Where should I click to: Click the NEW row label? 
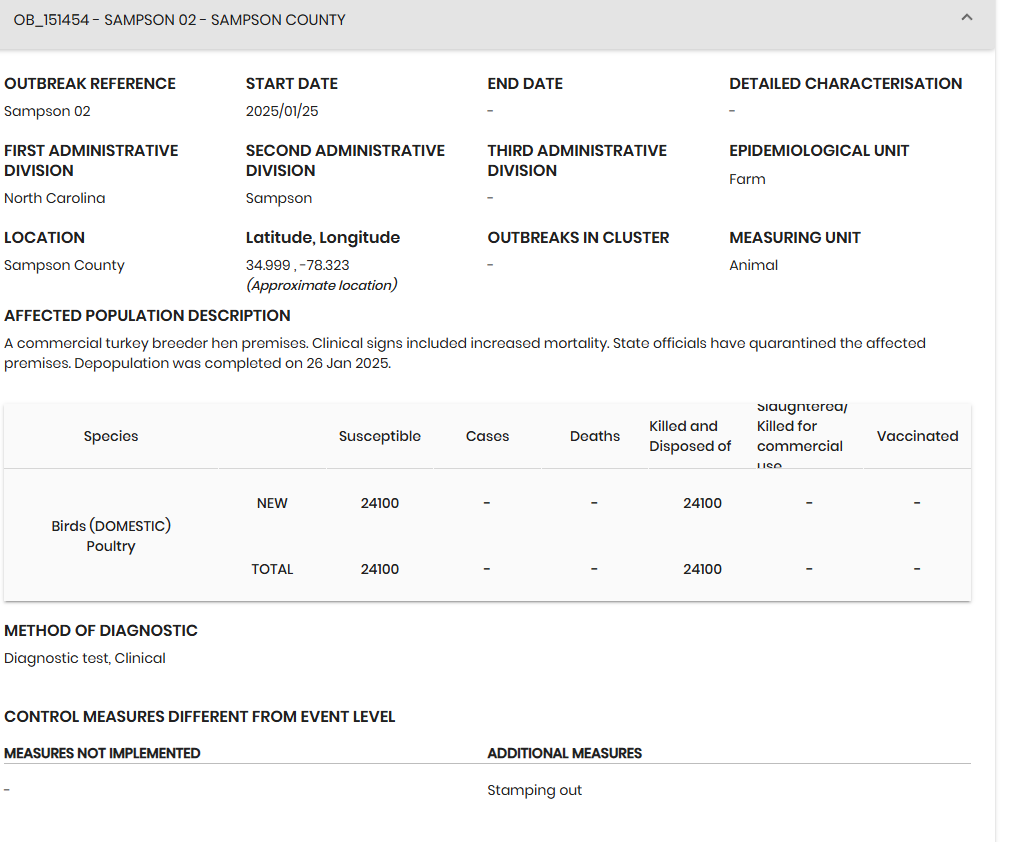click(272, 504)
